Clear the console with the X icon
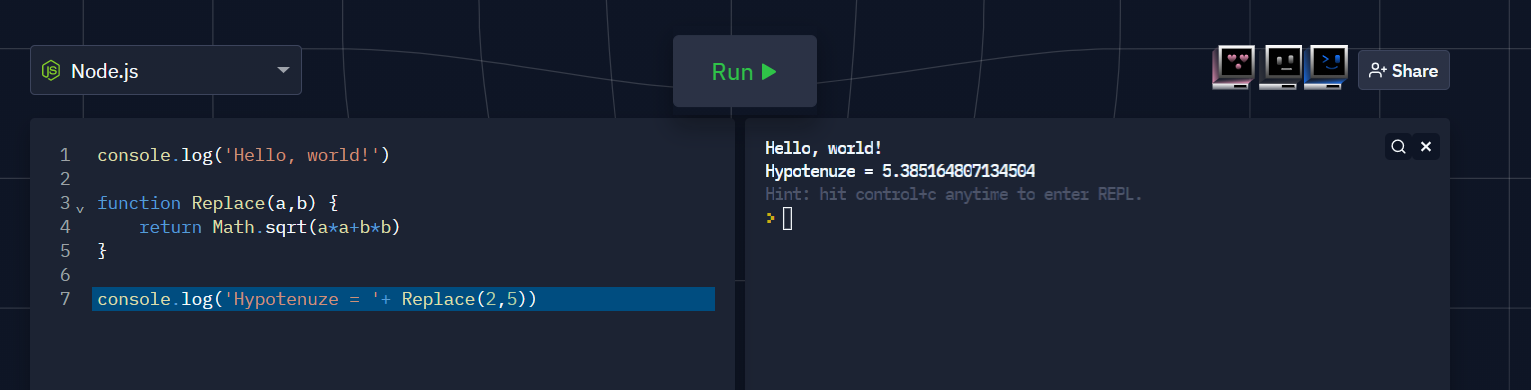Image resolution: width=1531 pixels, height=390 pixels. tap(1426, 147)
